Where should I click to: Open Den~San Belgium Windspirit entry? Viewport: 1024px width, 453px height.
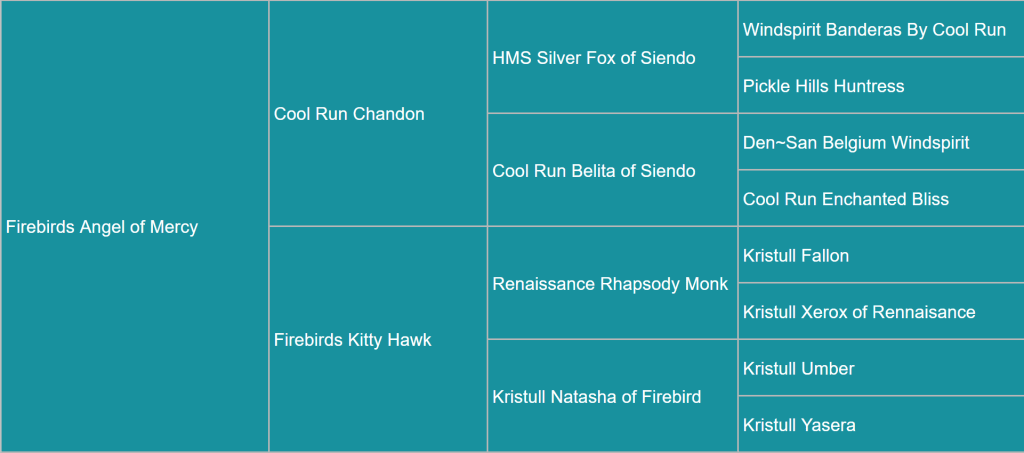[856, 142]
